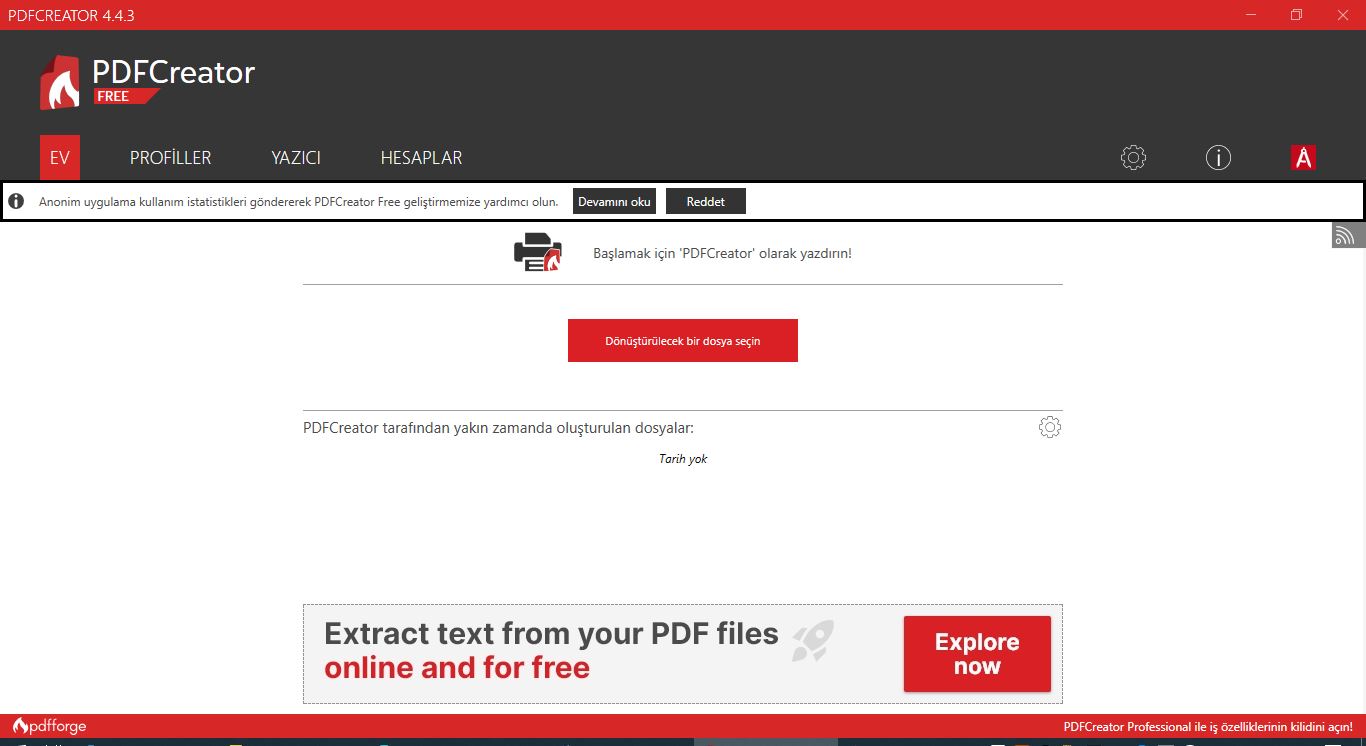Switch to the EV home tab
The image size is (1366, 746).
click(60, 158)
